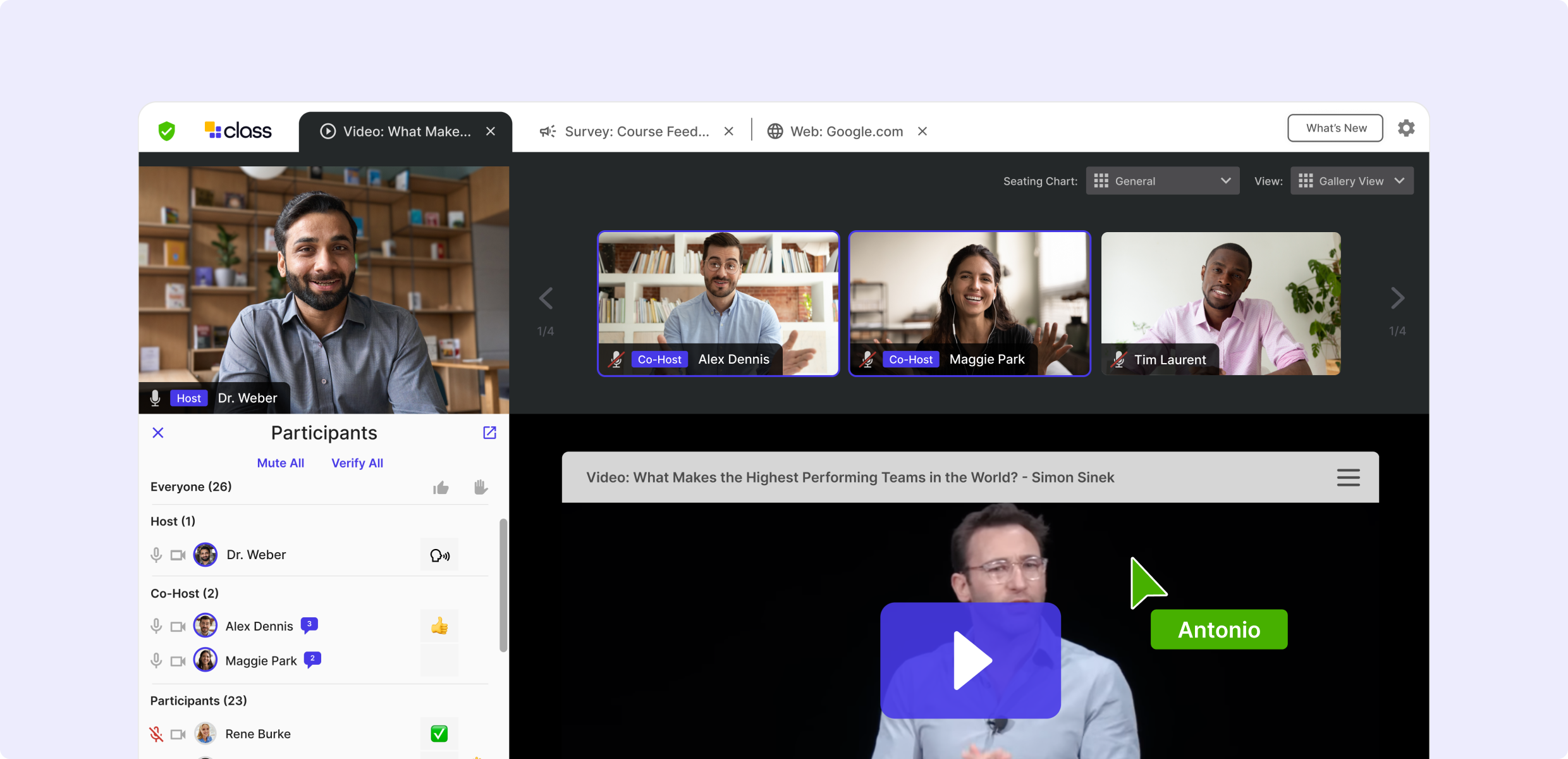Click Dr. Weber's speaking status icon
The height and width of the screenshot is (759, 1568).
point(439,555)
